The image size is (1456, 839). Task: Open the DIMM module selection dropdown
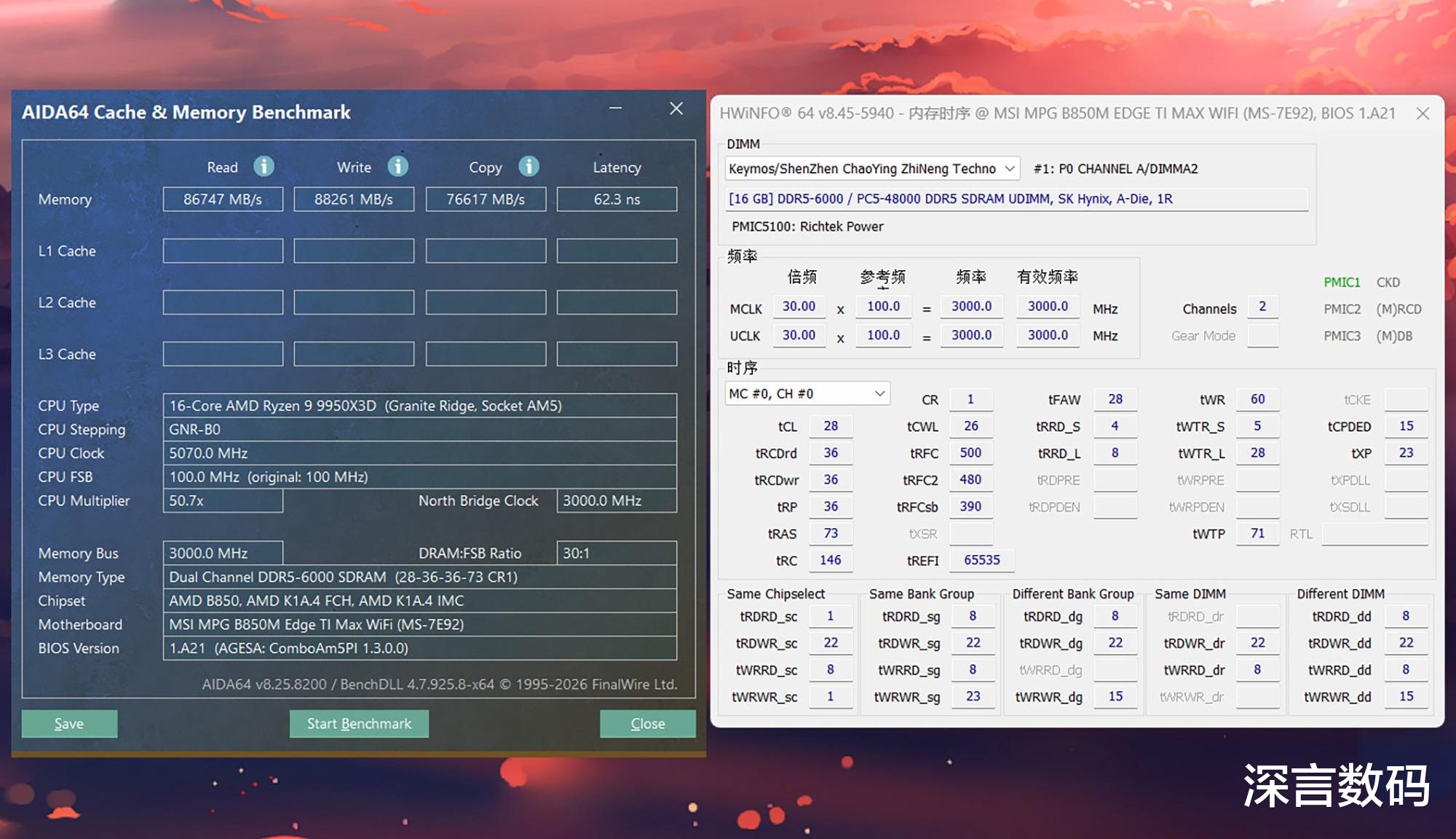[x=1010, y=169]
